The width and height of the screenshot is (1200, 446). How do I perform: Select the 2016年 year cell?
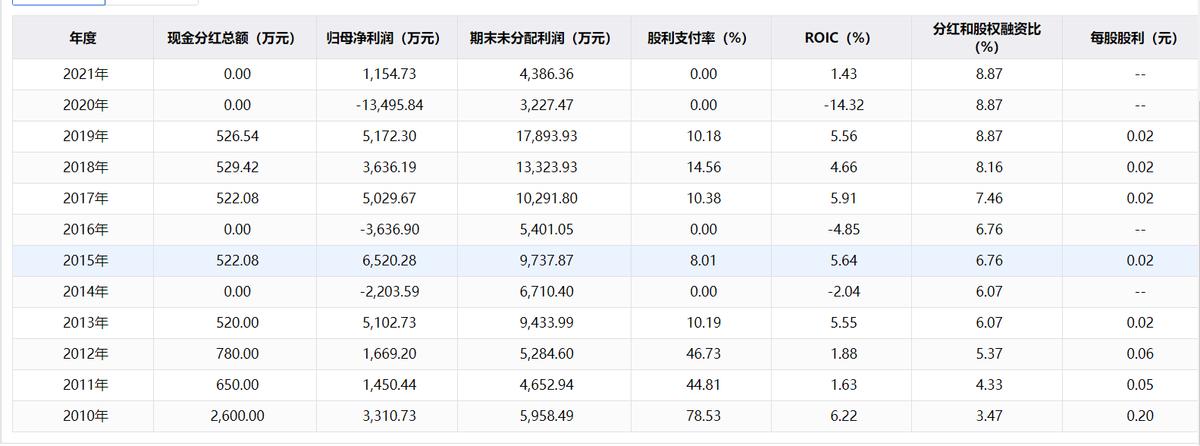click(85, 229)
